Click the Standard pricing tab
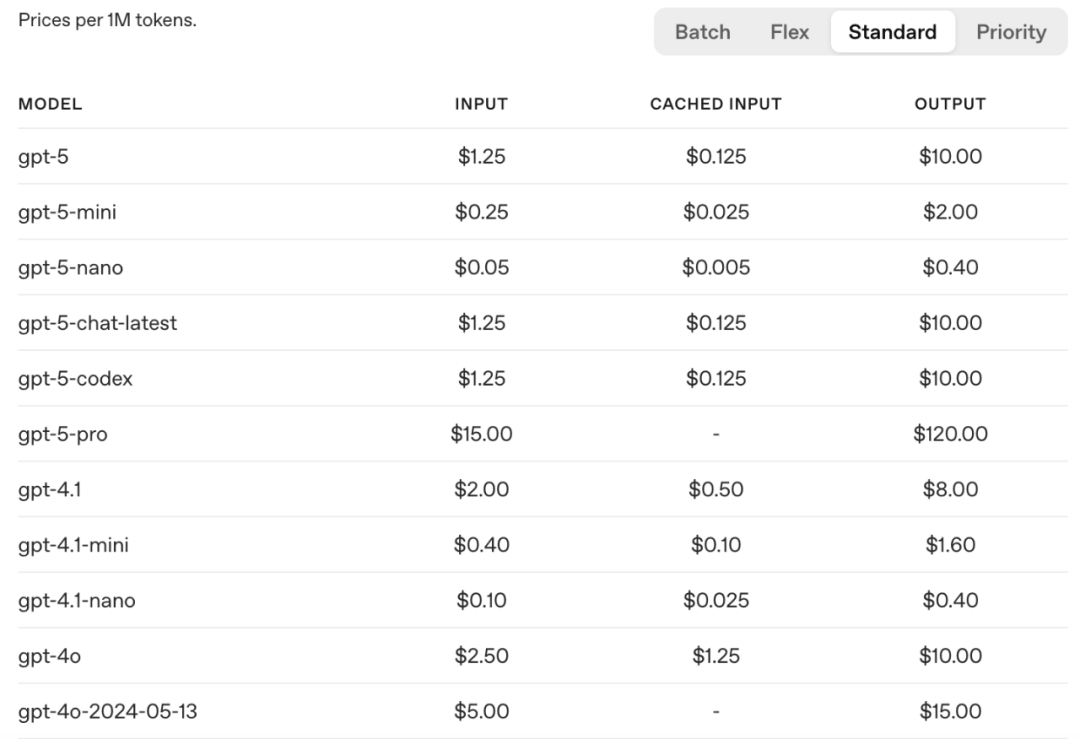This screenshot has height=739, width=1080. pos(892,32)
